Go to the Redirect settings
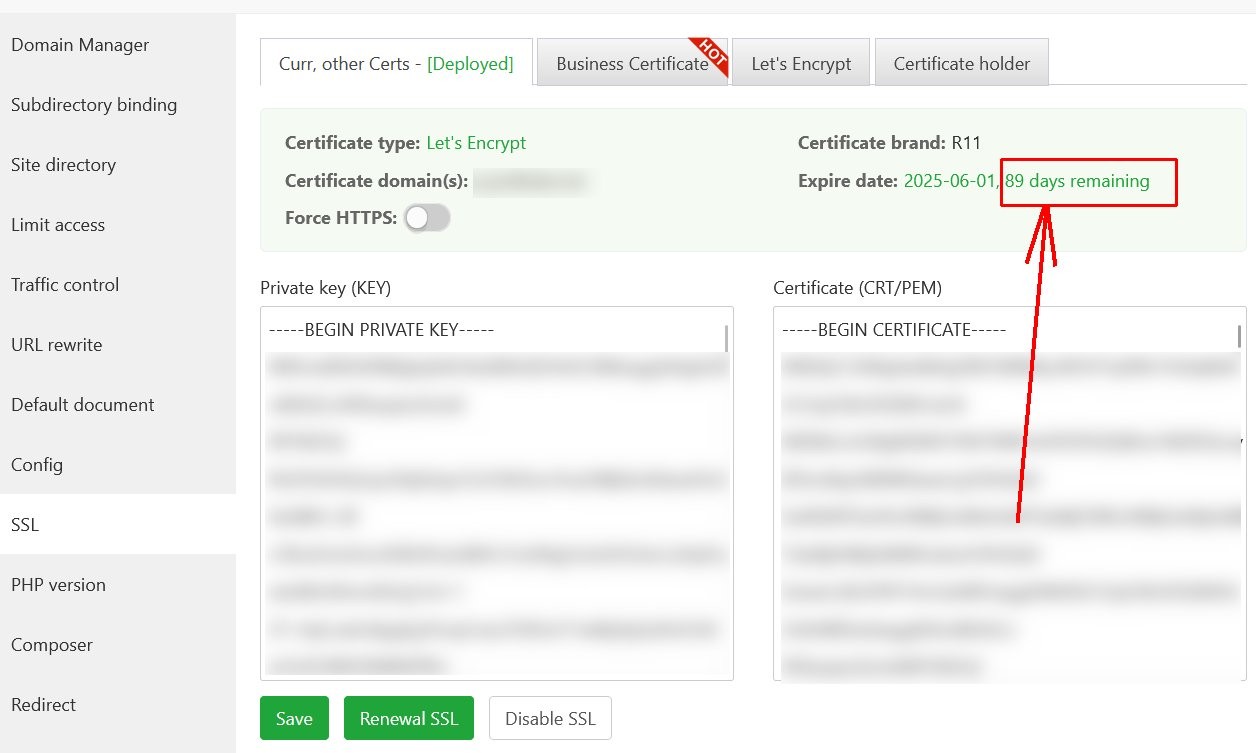This screenshot has height=753, width=1256. pyautogui.click(x=44, y=705)
